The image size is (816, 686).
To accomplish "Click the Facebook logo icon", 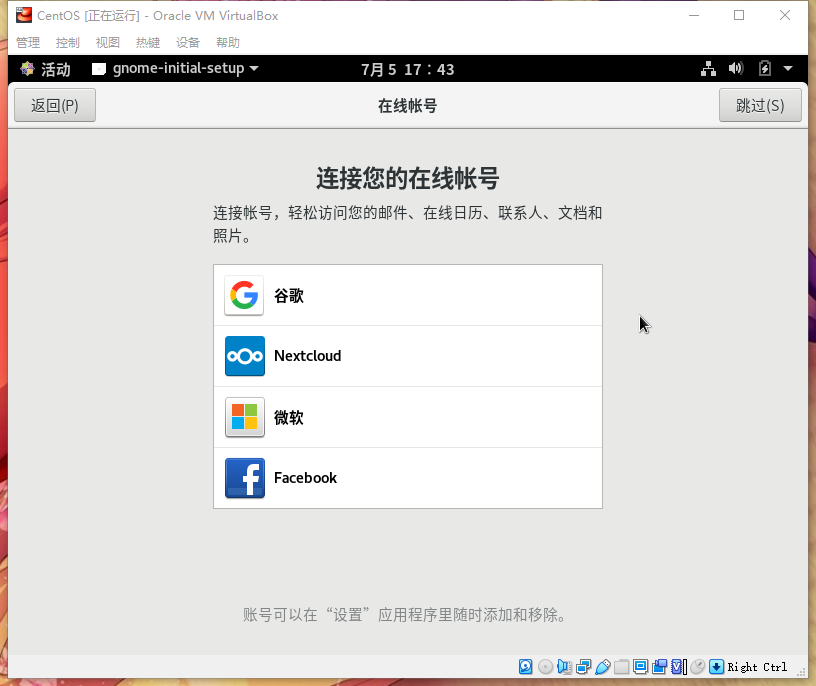I will [245, 478].
